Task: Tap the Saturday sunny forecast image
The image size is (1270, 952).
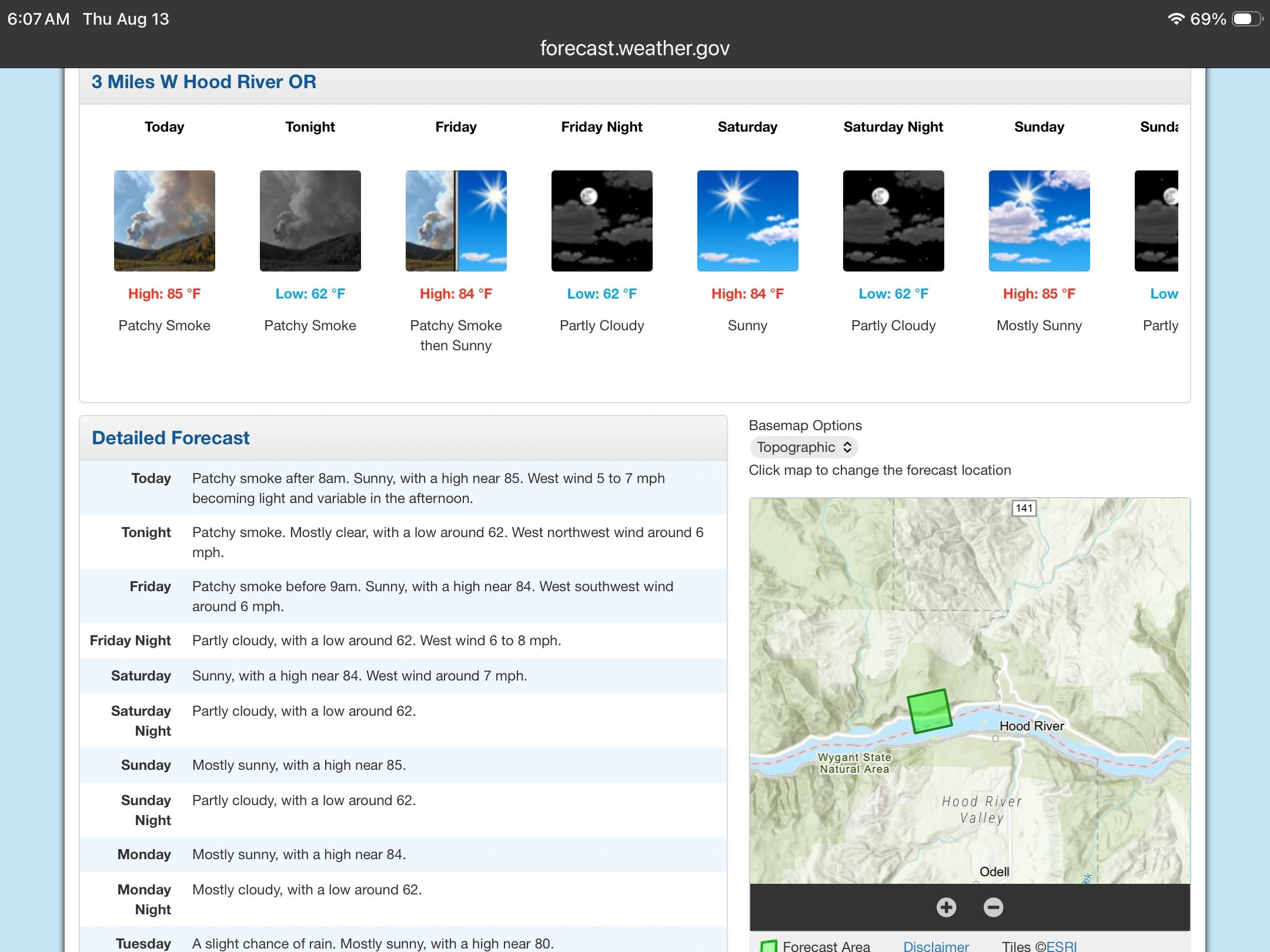Action: [x=748, y=221]
